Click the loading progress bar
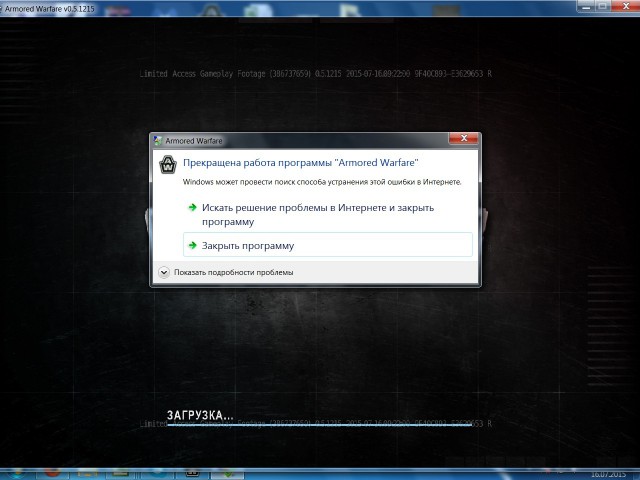This screenshot has width=640, height=480. click(320, 425)
